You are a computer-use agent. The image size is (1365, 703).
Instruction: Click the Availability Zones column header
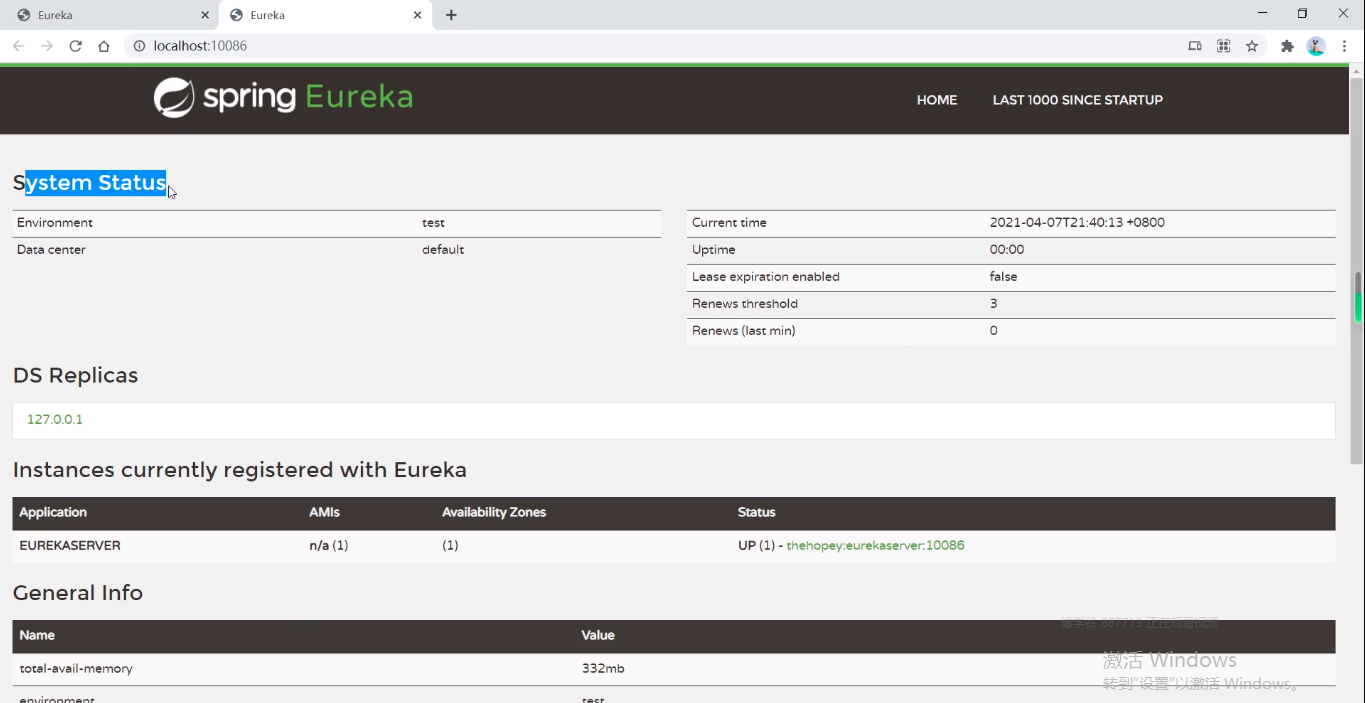point(494,512)
